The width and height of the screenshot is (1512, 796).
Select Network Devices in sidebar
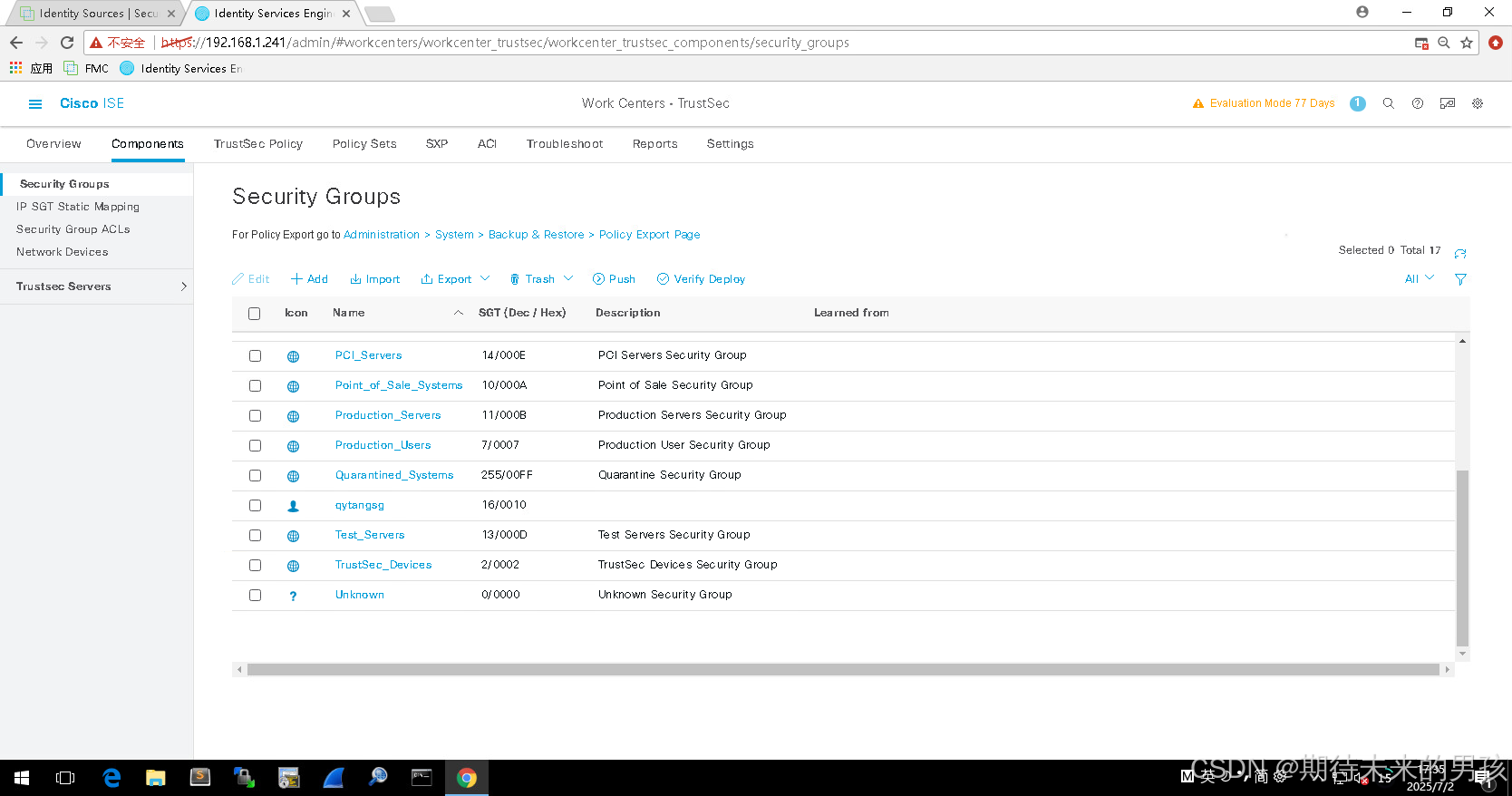(x=63, y=252)
